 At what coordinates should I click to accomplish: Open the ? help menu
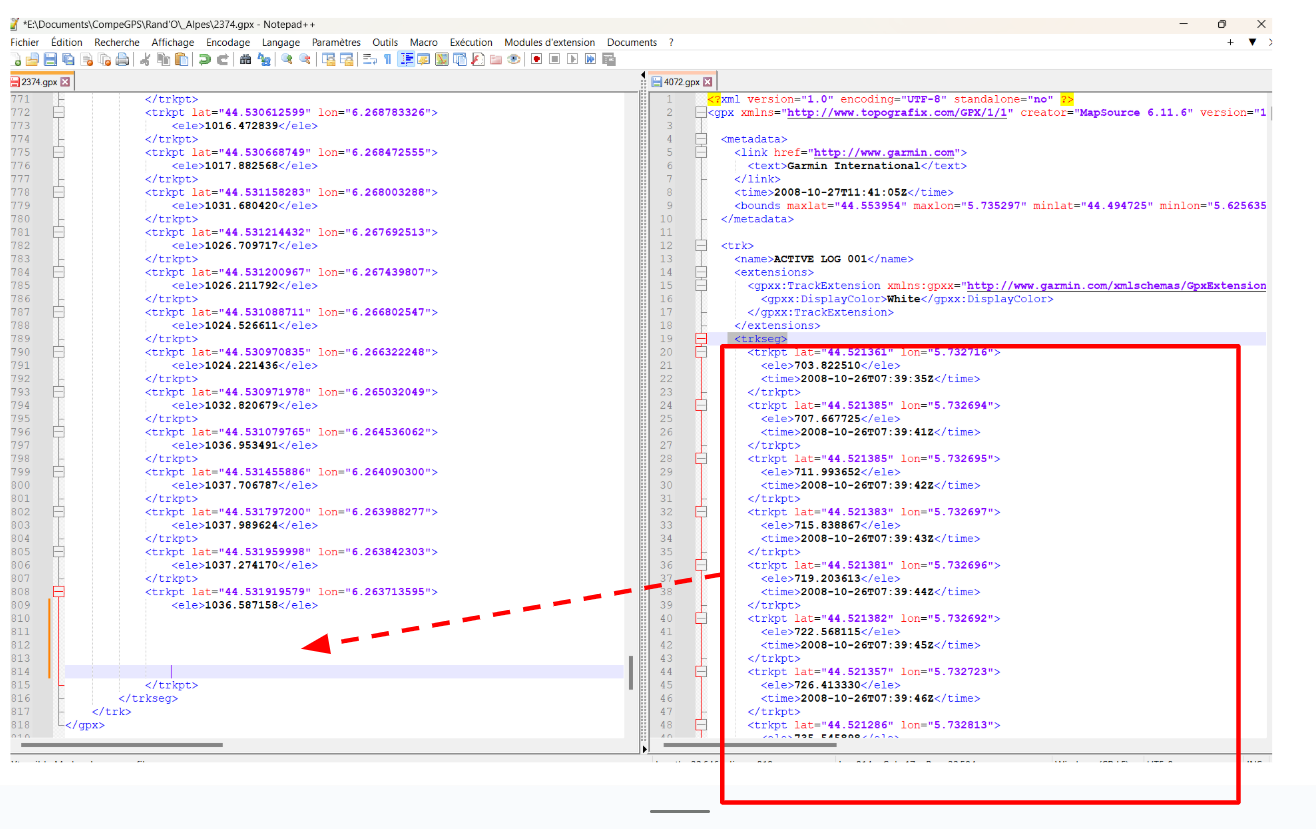(671, 42)
